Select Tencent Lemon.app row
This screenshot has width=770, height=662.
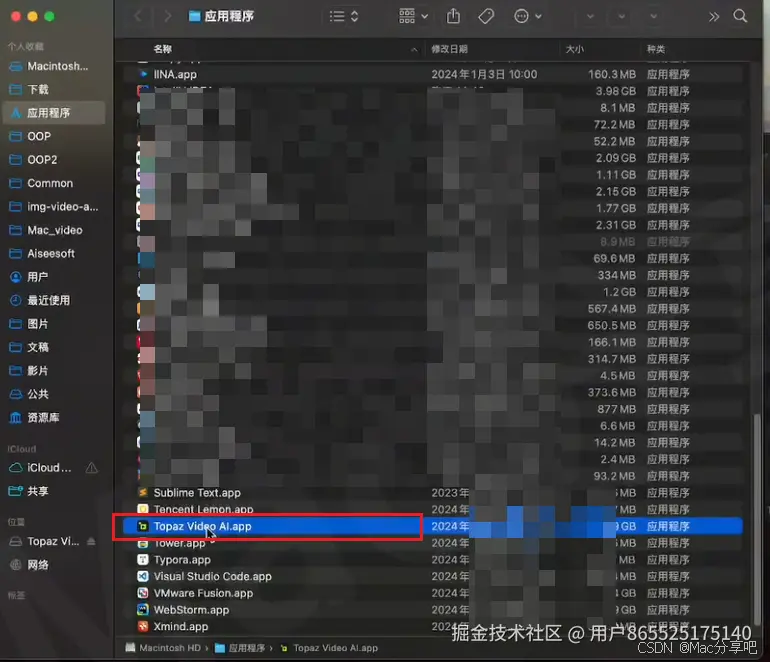tap(433, 509)
